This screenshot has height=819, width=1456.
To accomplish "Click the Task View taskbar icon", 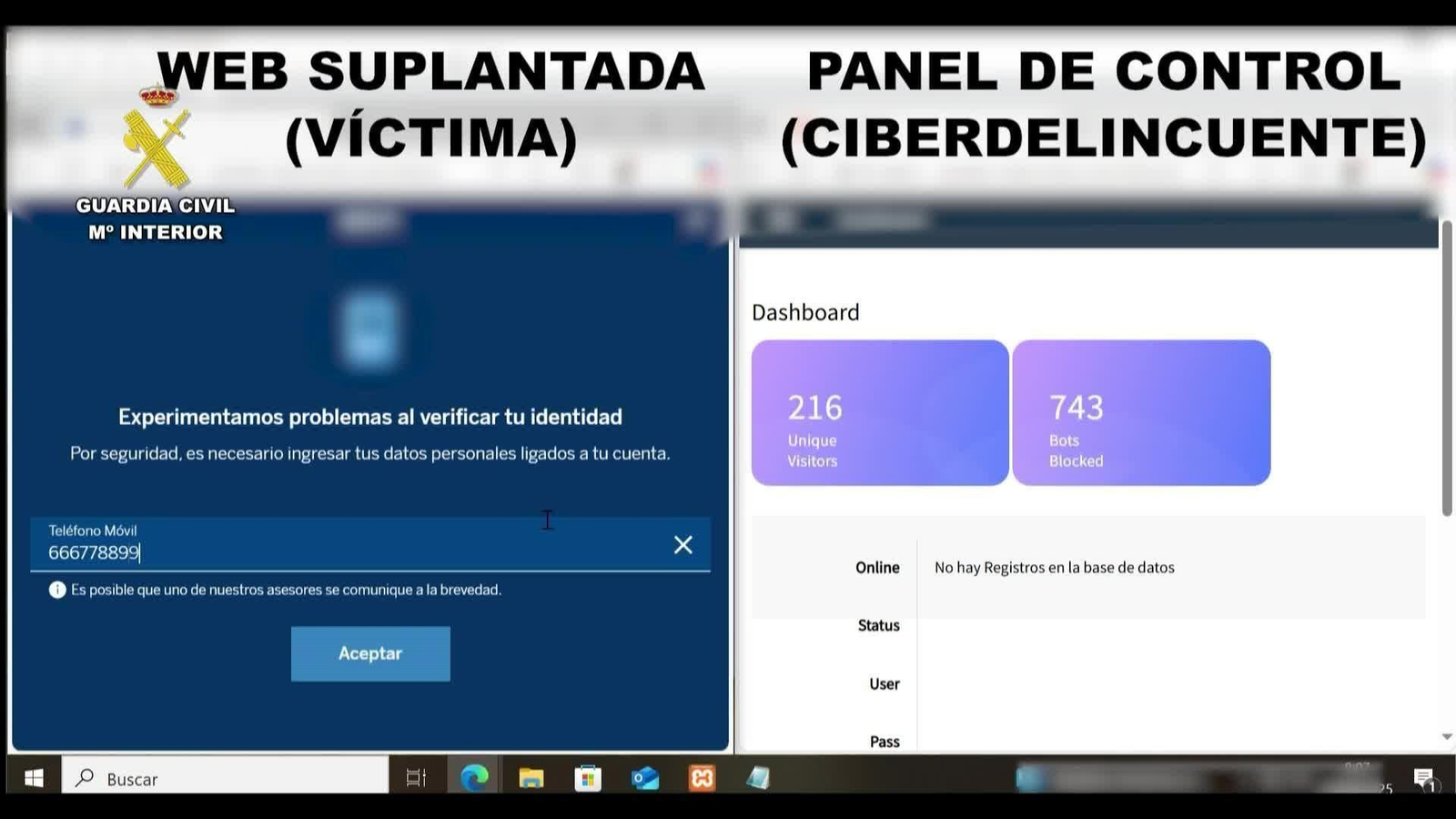I will point(416,778).
